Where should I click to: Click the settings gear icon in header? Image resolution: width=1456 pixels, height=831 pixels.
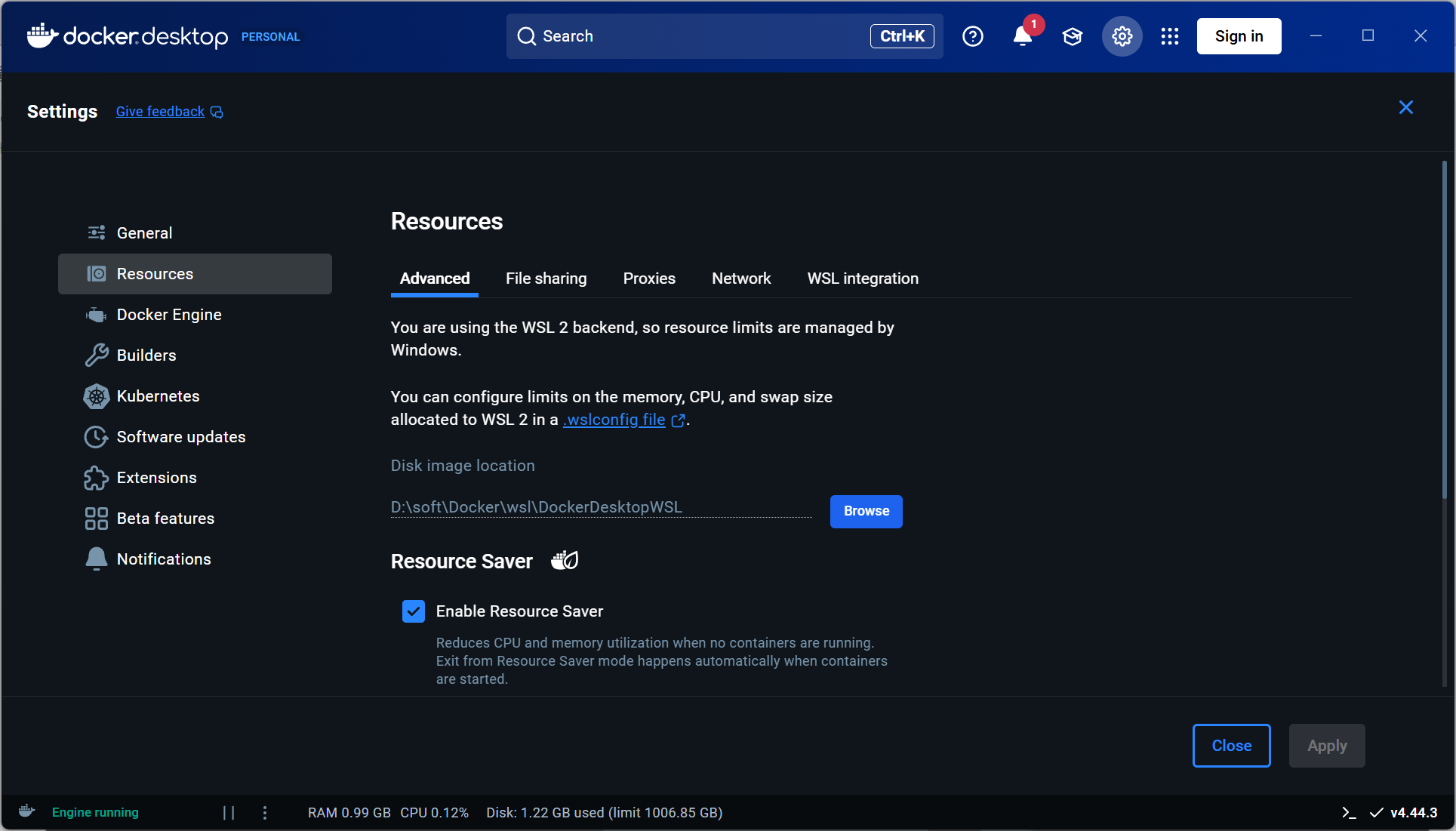[1122, 36]
